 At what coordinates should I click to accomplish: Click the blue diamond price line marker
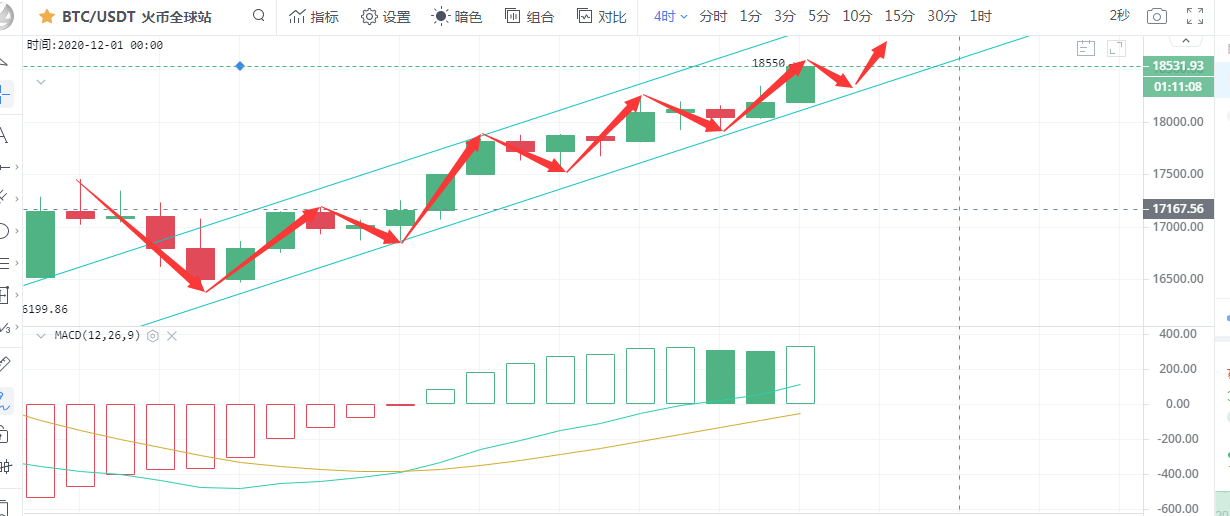240,66
